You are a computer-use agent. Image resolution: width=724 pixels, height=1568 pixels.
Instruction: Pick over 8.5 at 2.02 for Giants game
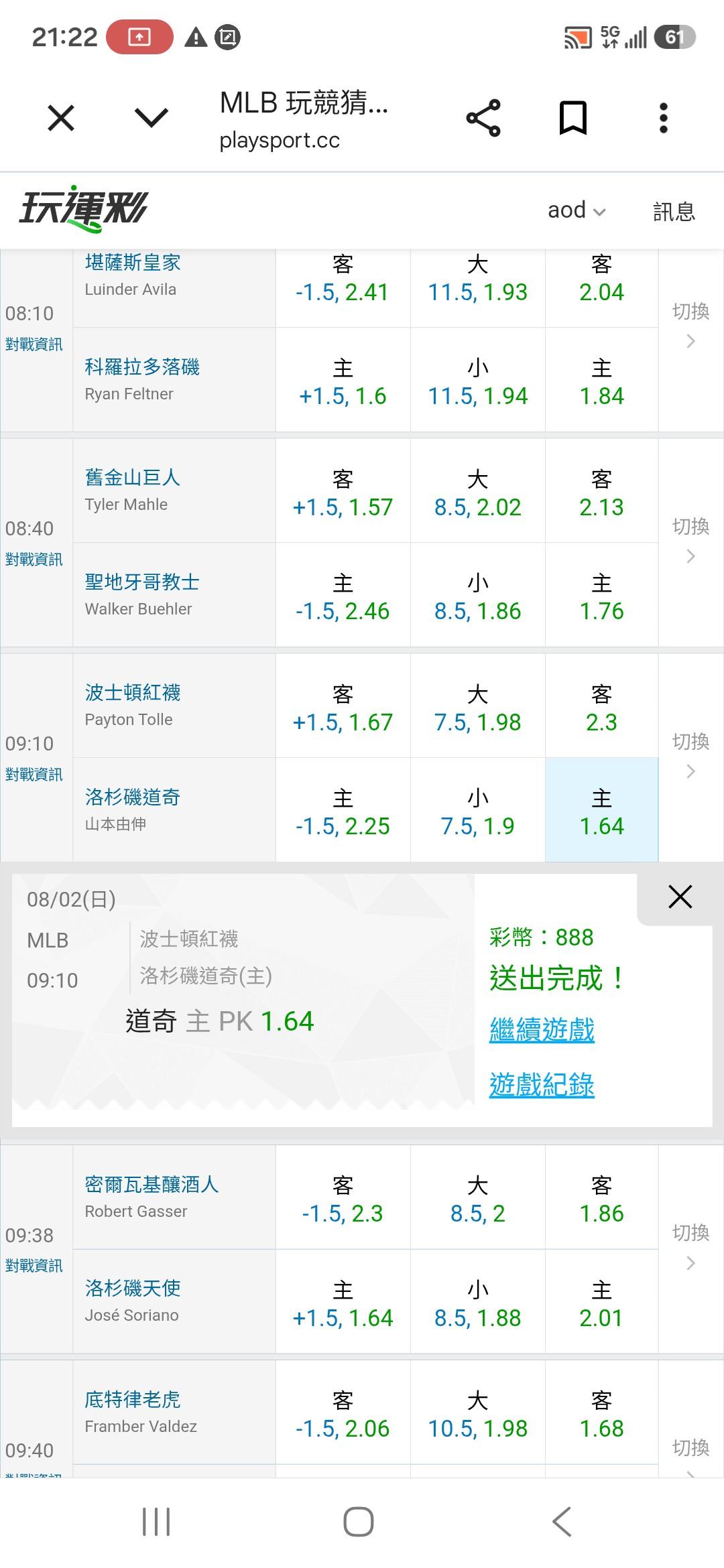[477, 491]
